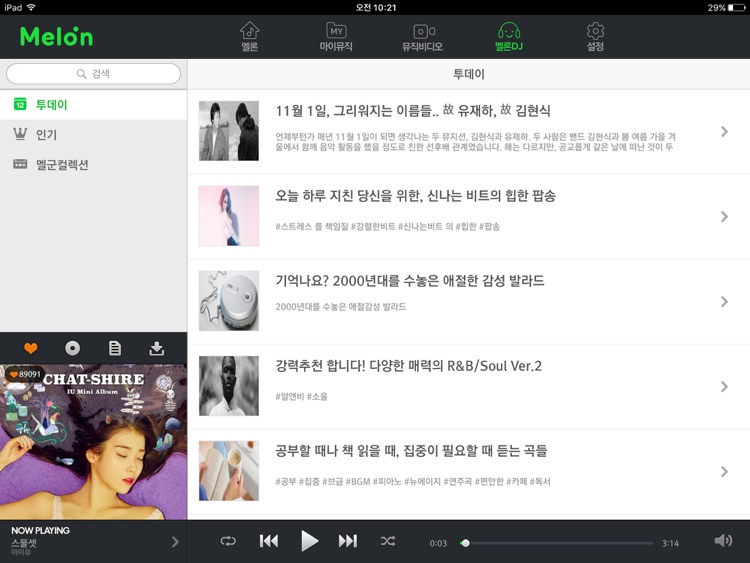Click the pink-haired 팝송 playlist thumbnail
Screen dimensions: 750x563
click(229, 216)
